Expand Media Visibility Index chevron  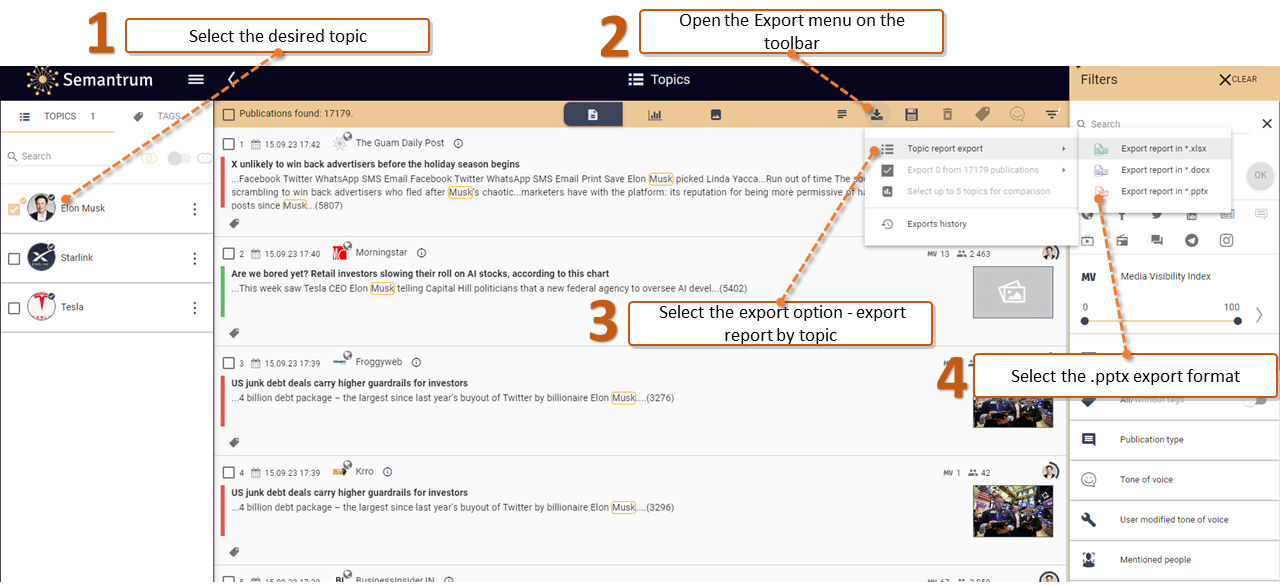[1259, 315]
